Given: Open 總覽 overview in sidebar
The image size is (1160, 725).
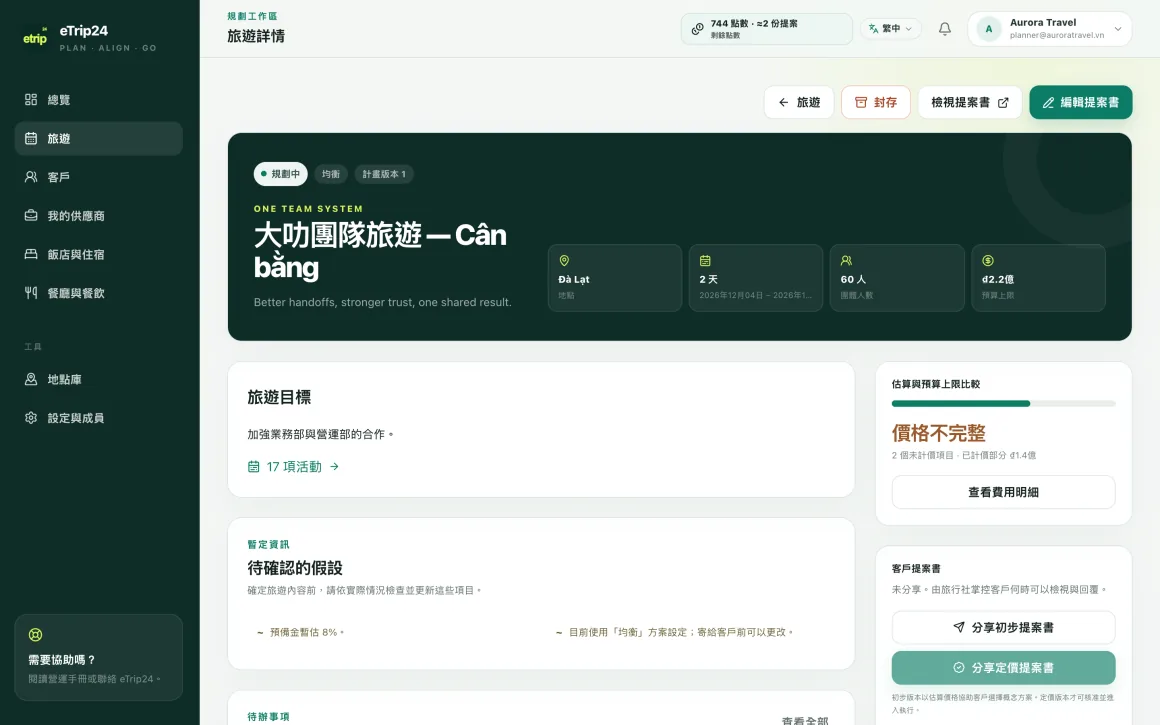Looking at the screenshot, I should pos(98,100).
